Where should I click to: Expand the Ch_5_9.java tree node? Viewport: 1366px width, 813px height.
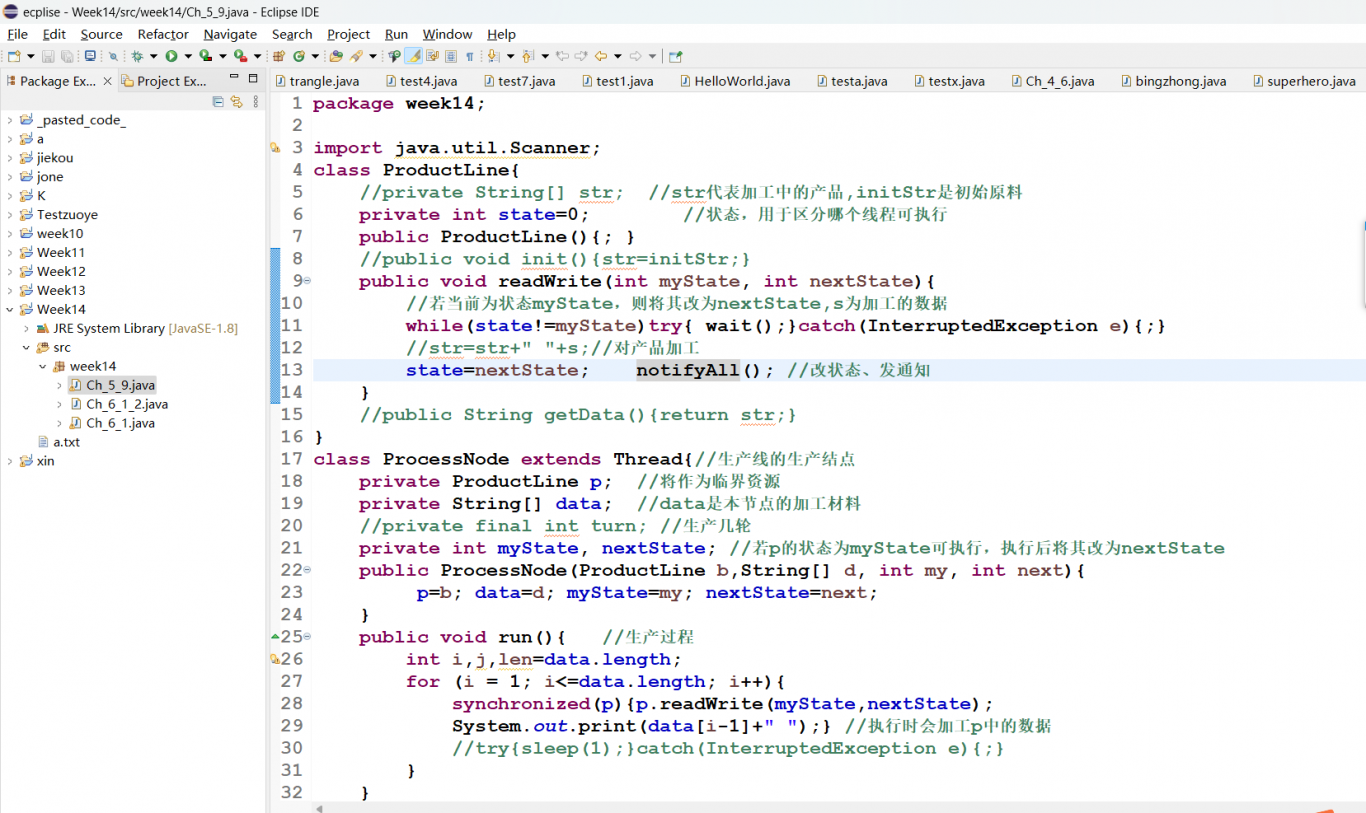tap(59, 385)
